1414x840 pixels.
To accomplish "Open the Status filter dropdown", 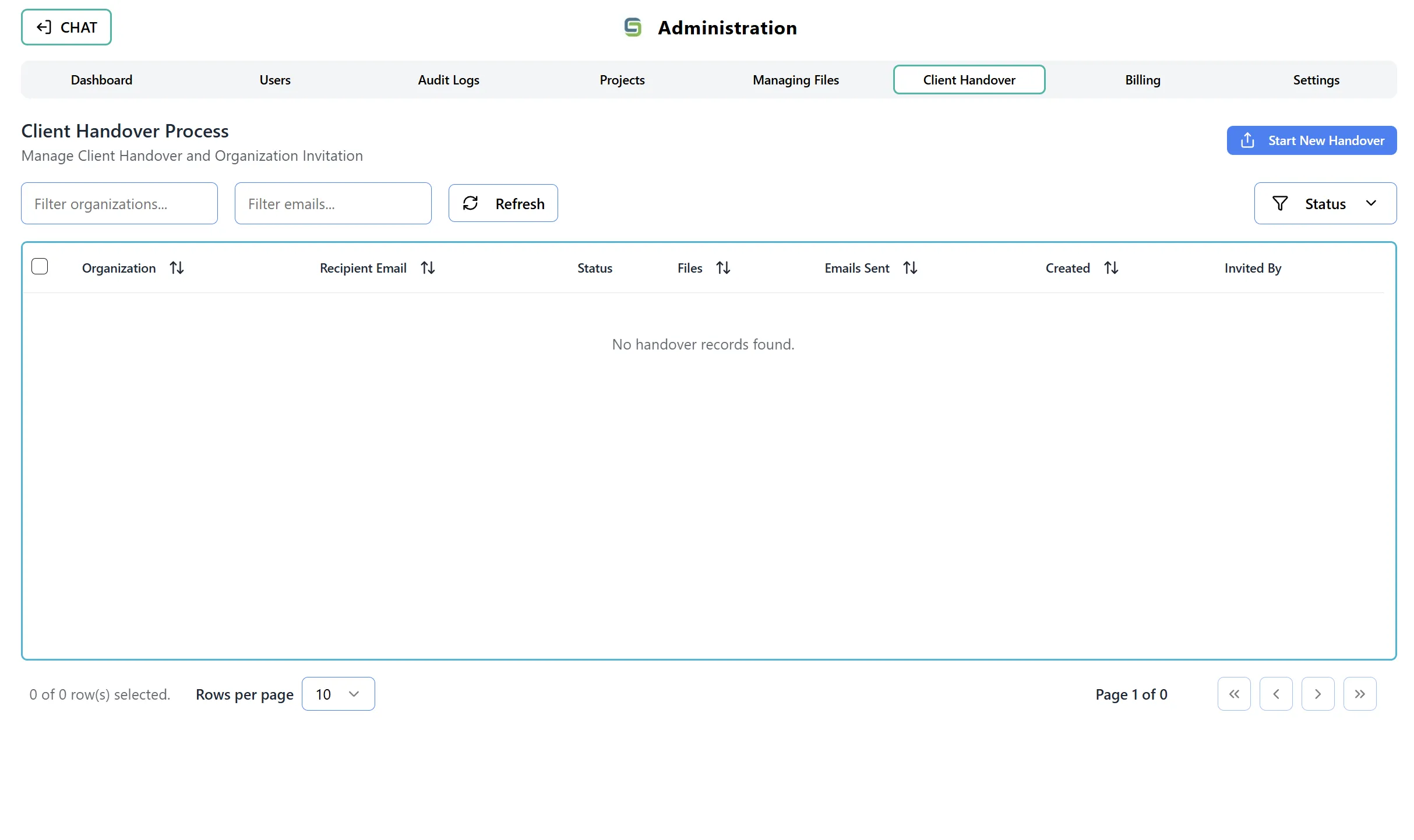I will 1325,203.
